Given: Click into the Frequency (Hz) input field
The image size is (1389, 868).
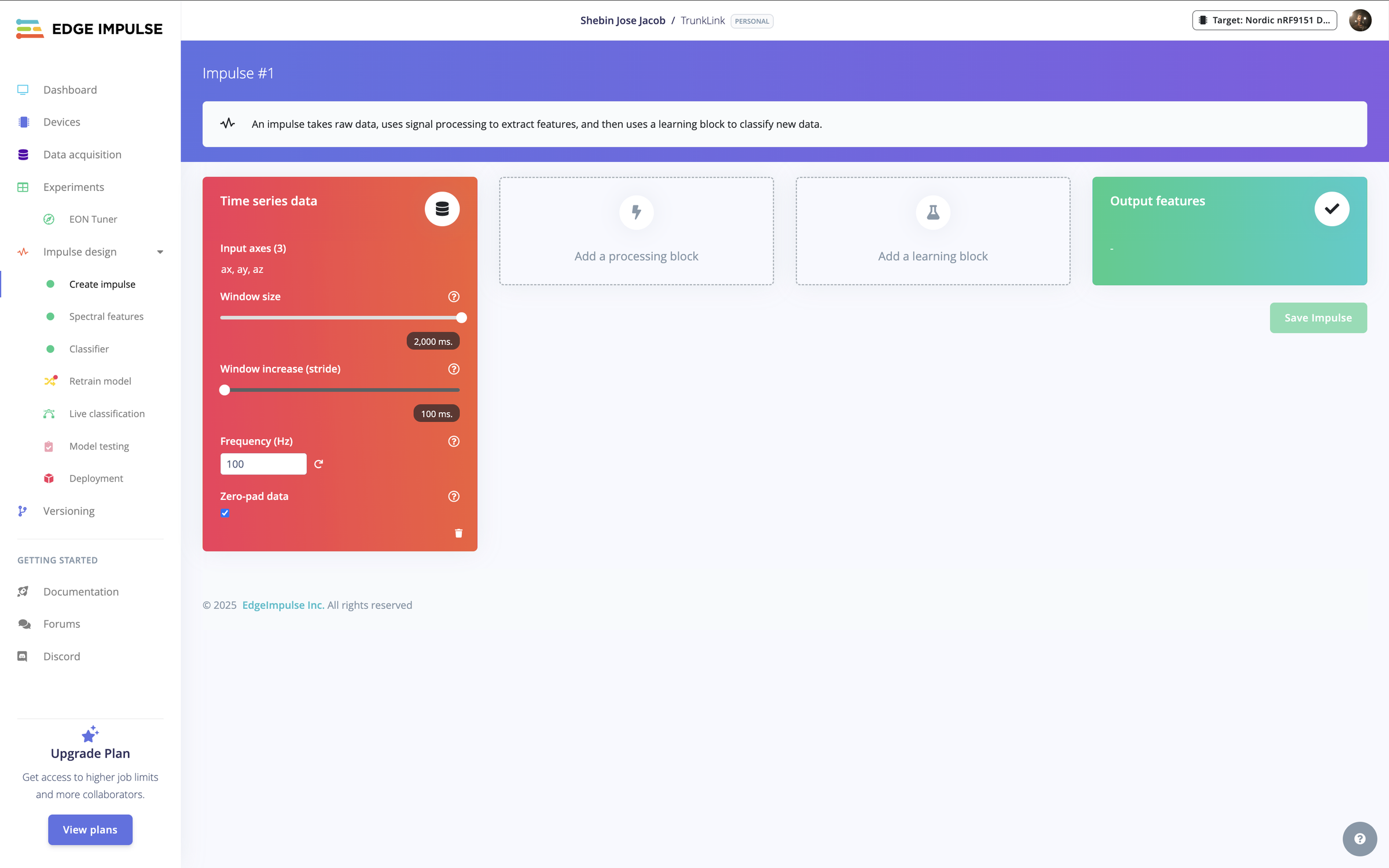Looking at the screenshot, I should coord(263,464).
